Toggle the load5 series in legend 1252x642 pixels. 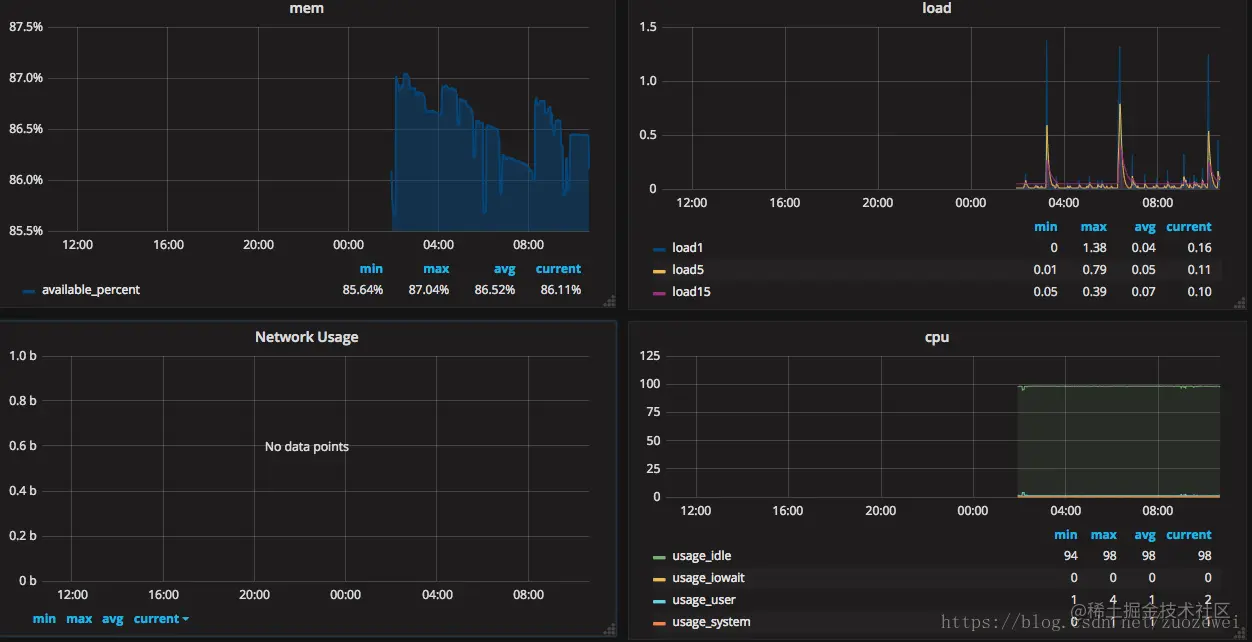(x=688, y=270)
